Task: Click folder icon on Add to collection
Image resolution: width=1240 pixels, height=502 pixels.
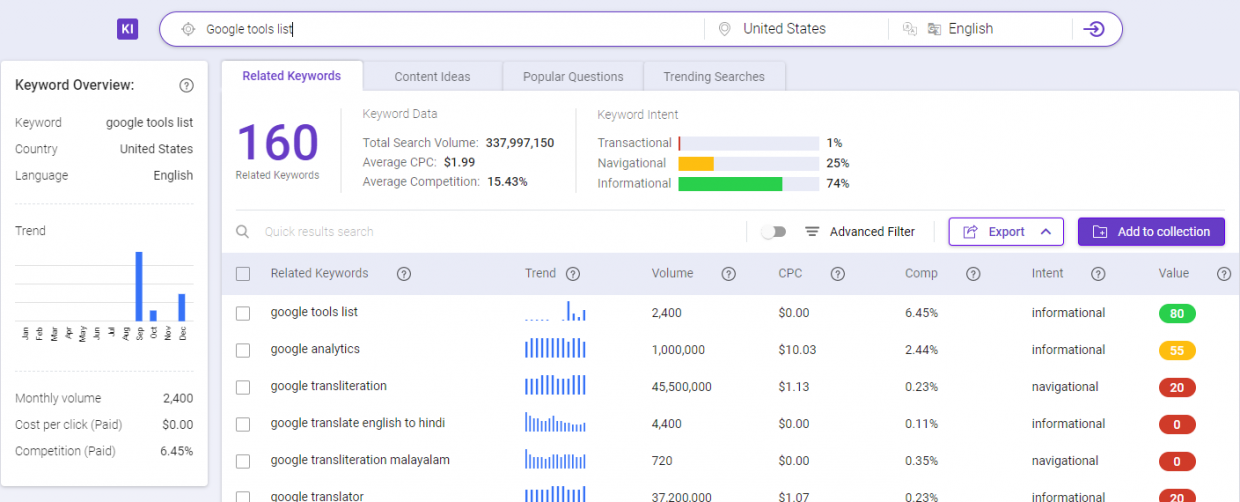Action: (x=1100, y=232)
